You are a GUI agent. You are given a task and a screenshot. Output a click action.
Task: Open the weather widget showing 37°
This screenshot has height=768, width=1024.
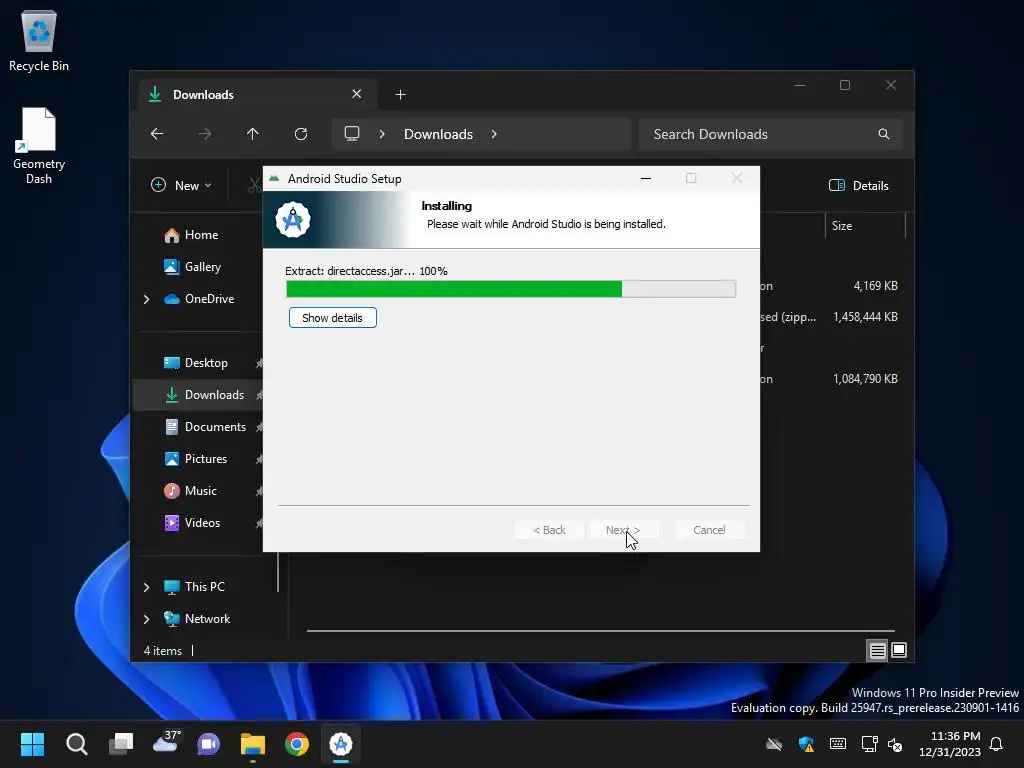165,743
